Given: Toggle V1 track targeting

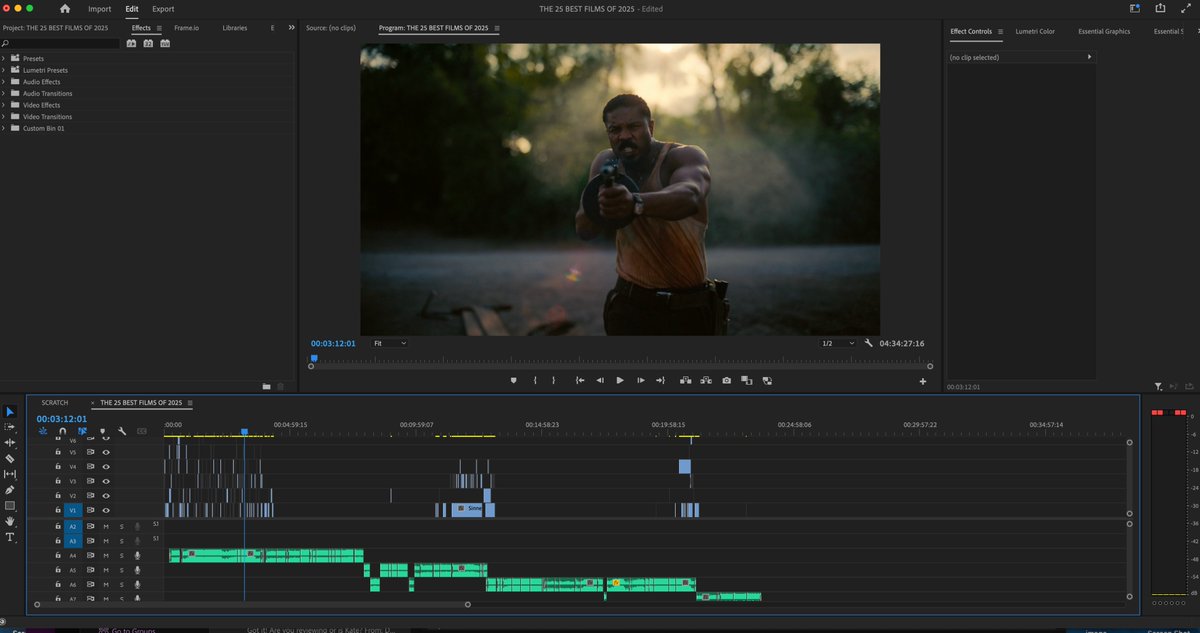Looking at the screenshot, I should coord(72,510).
